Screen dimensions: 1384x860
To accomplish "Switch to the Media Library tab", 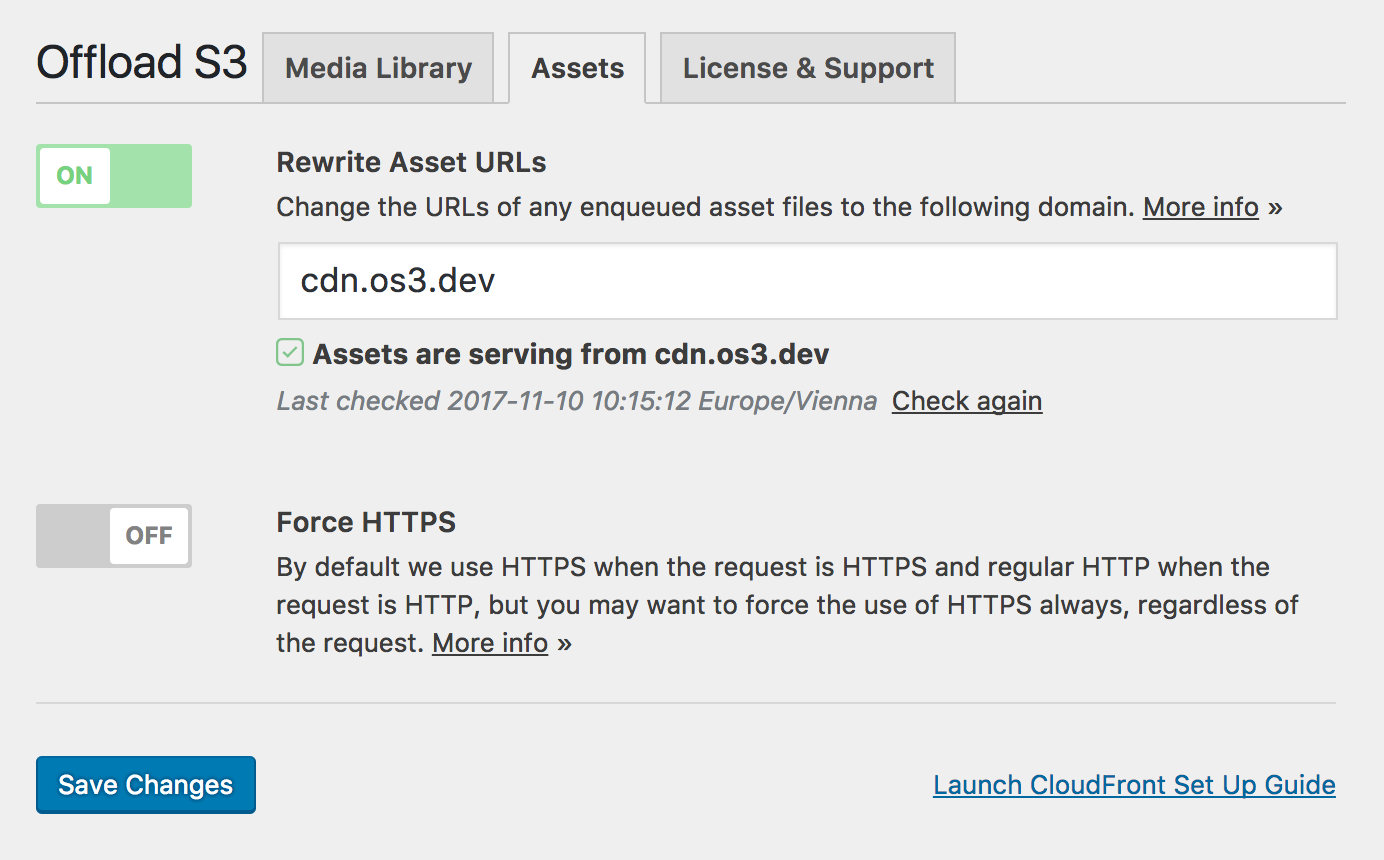I will pyautogui.click(x=378, y=68).
